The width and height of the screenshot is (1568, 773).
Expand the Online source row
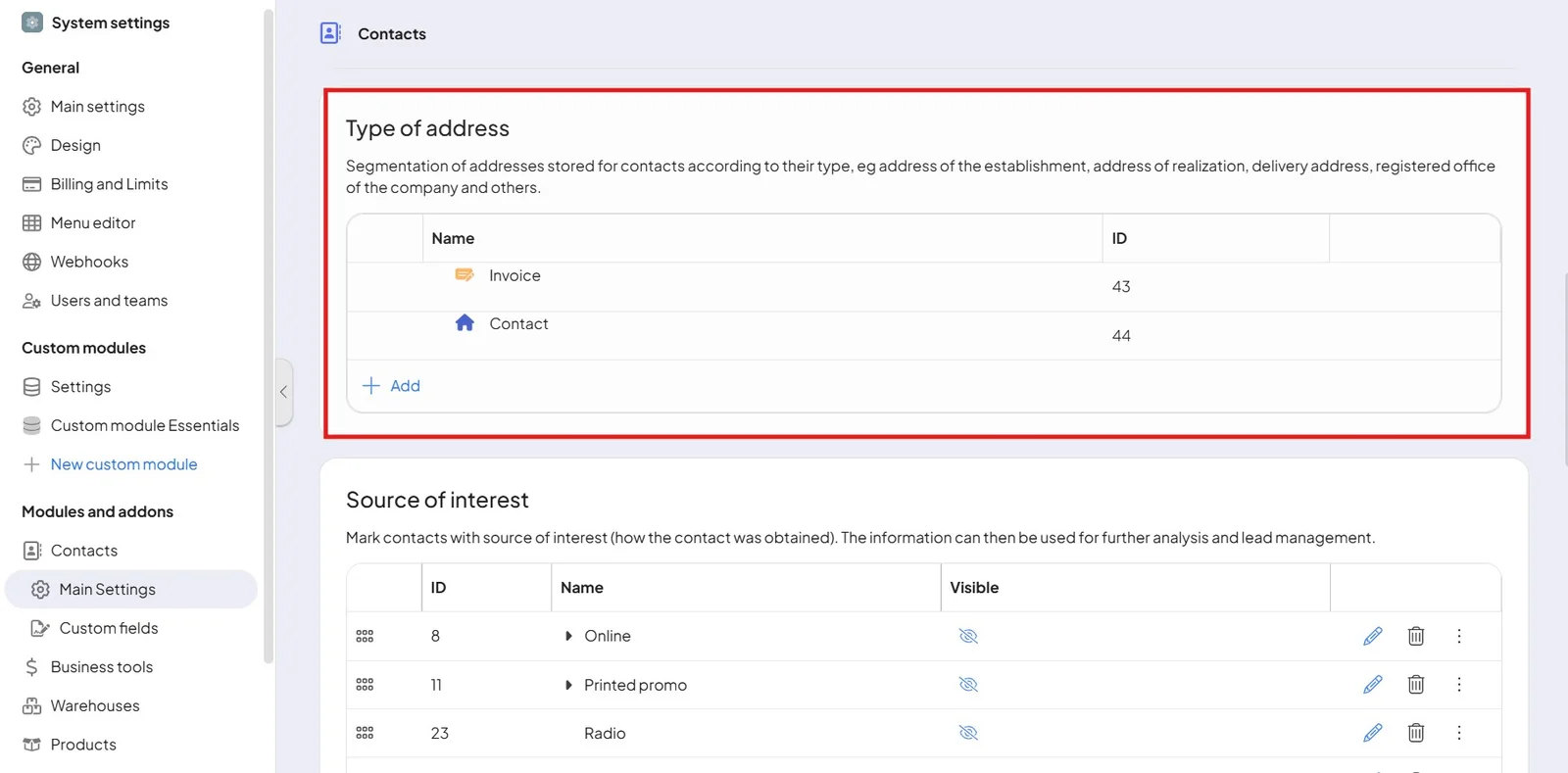tap(568, 636)
